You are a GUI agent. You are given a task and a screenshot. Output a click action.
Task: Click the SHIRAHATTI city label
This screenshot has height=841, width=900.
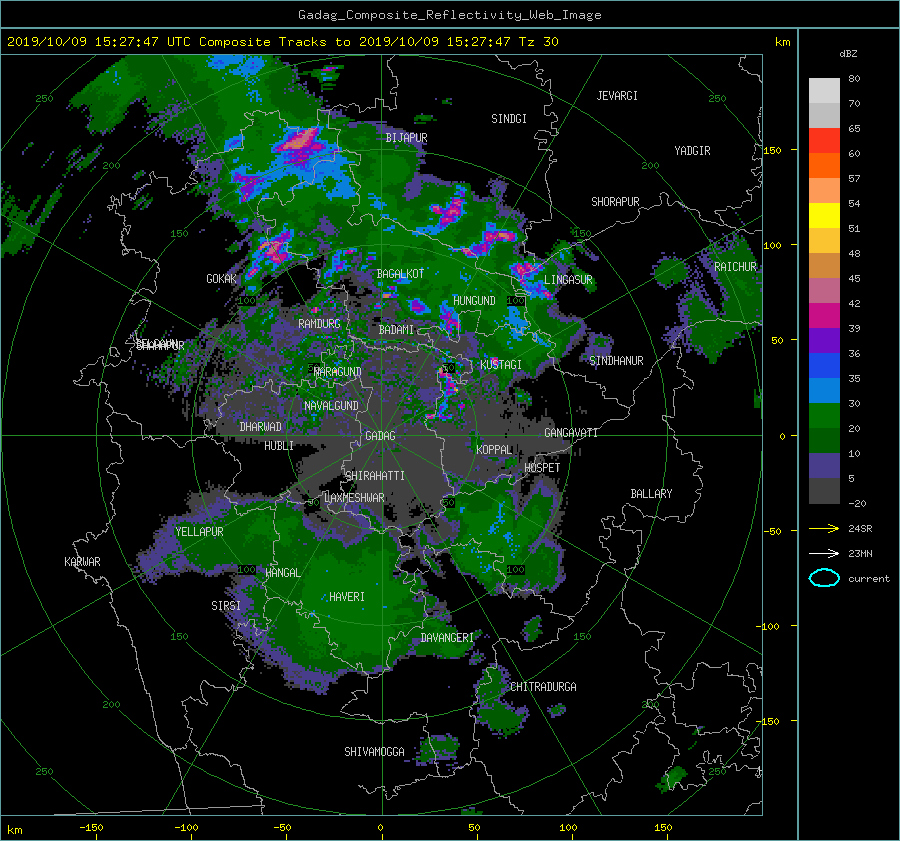click(375, 475)
